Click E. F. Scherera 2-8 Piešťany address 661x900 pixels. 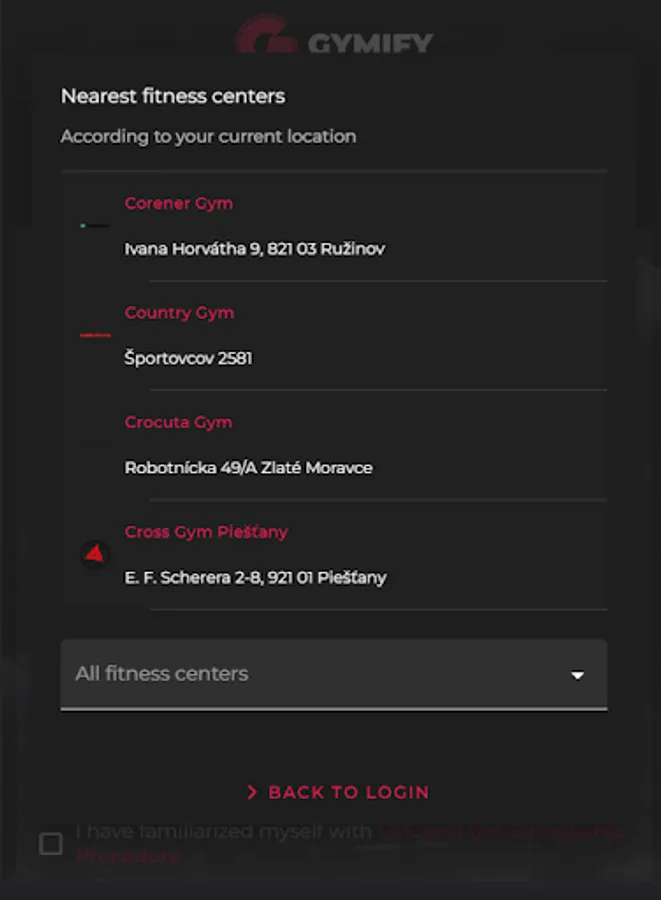click(255, 577)
